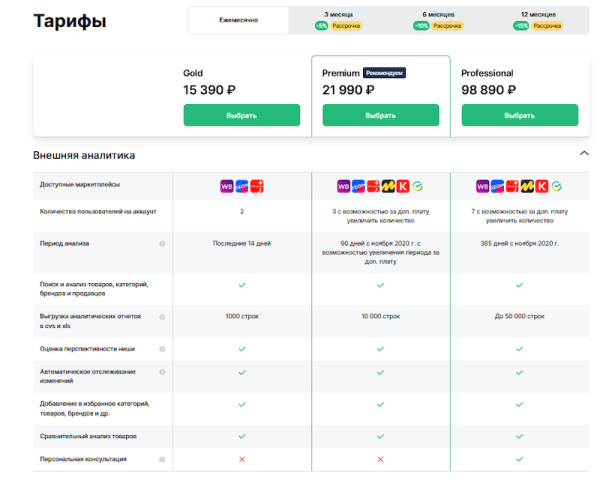Click the "Рассрочка" label under 12 месяцев
This screenshot has height=480, width=600.
pos(547,26)
